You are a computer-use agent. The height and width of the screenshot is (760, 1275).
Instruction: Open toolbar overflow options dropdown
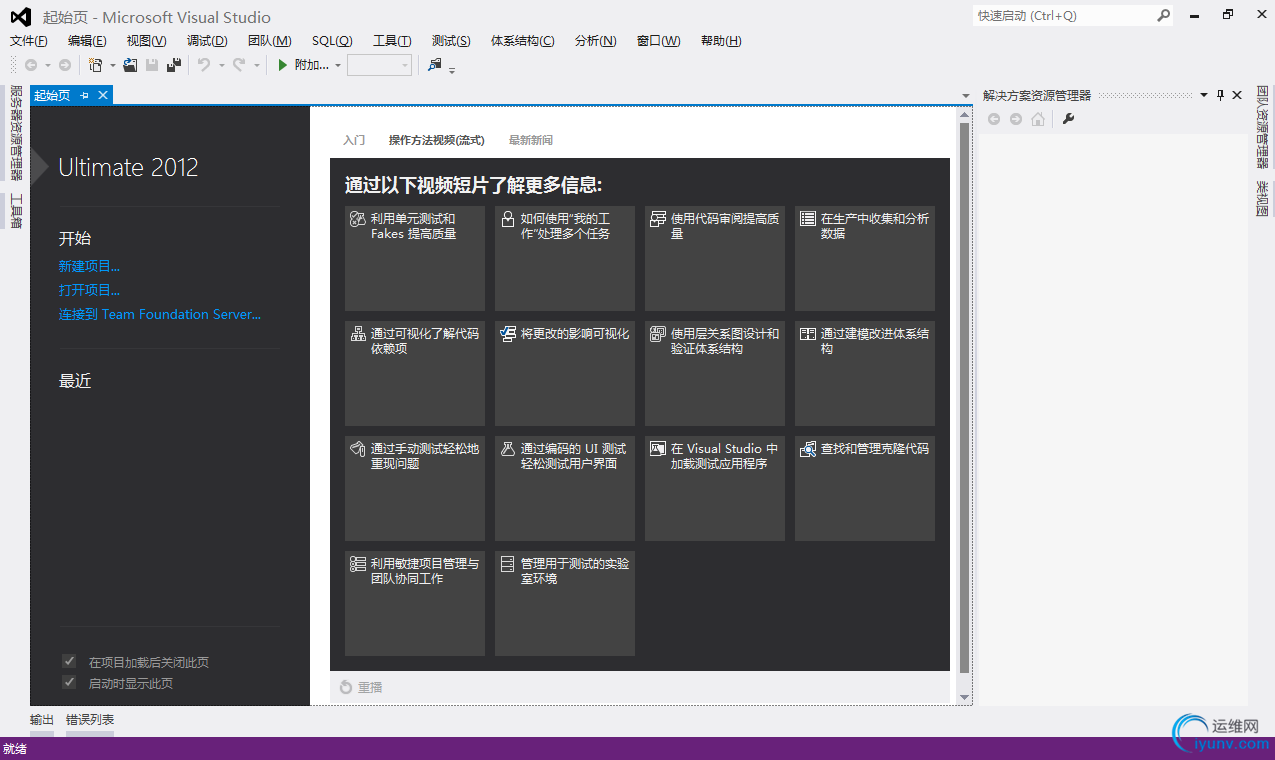tap(452, 70)
